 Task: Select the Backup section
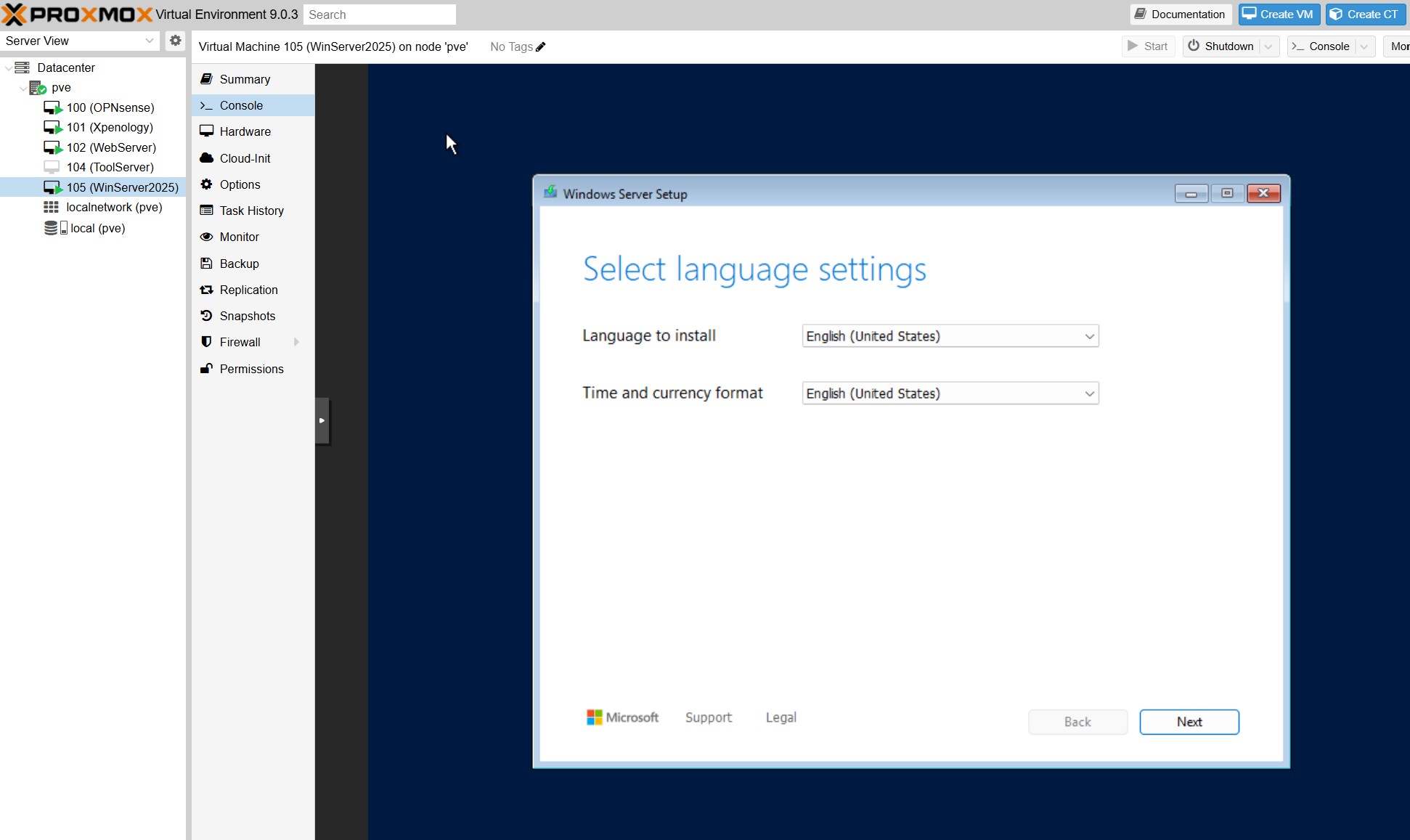coord(239,264)
